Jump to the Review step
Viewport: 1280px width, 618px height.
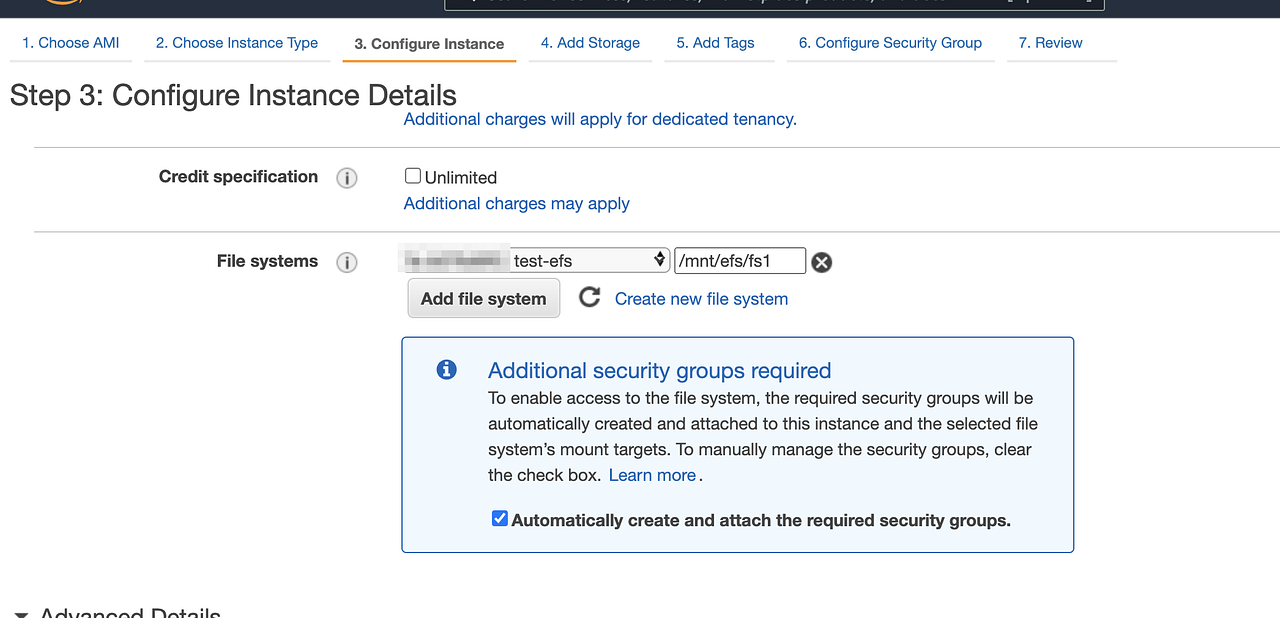1050,43
